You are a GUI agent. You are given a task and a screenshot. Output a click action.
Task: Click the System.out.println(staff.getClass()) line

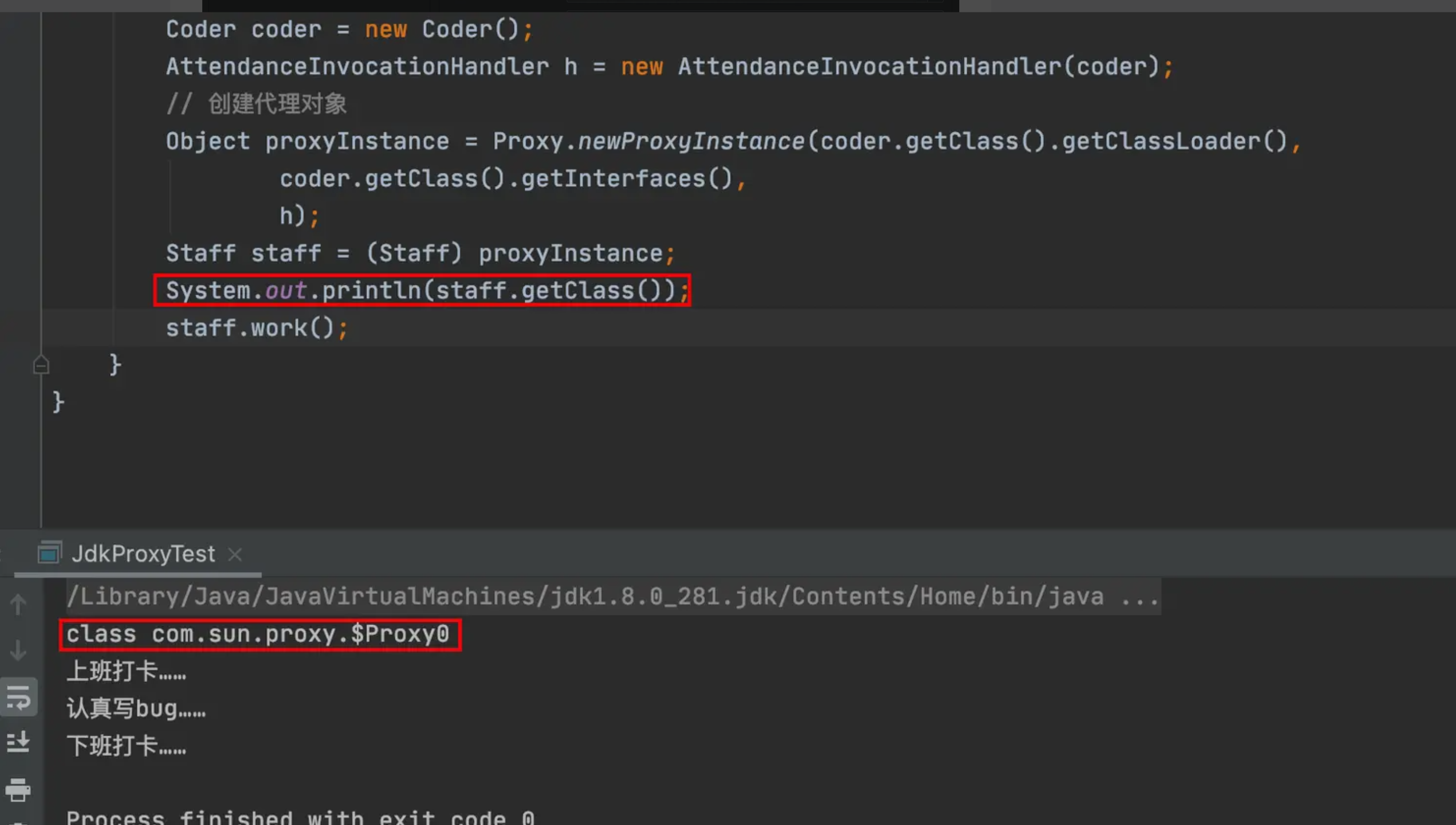tap(427, 291)
